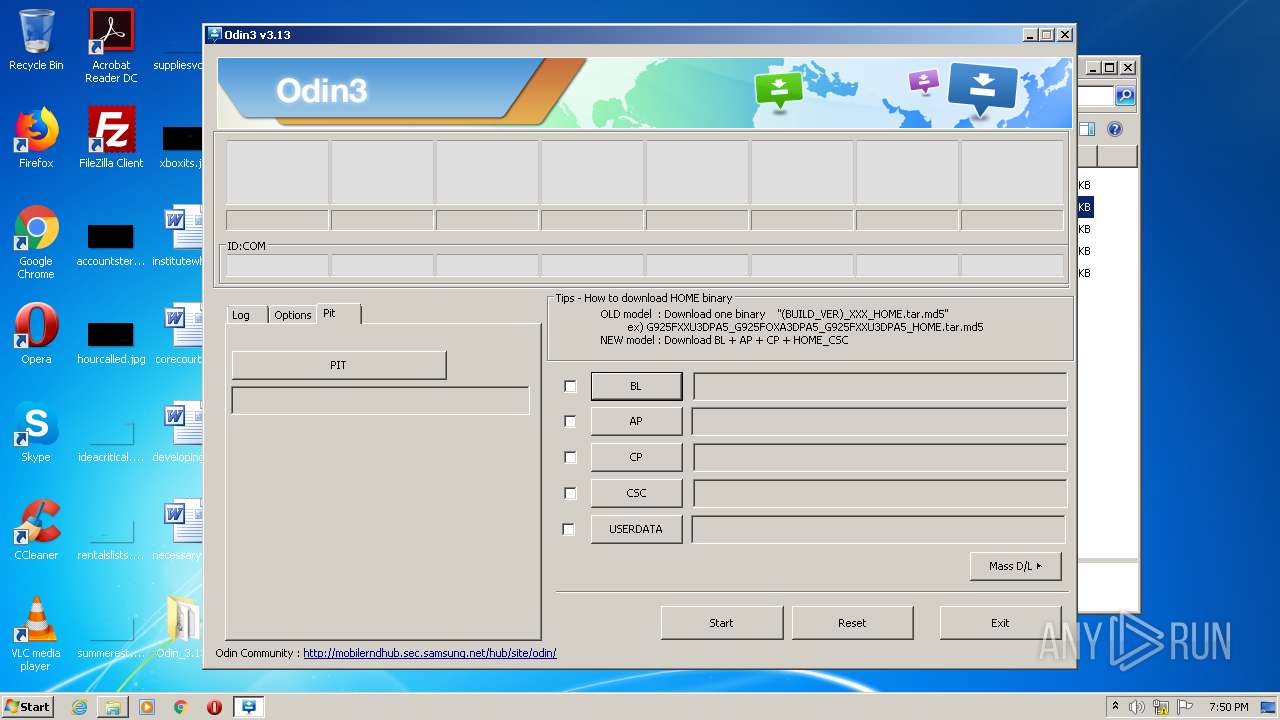Screen dimensions: 1280x720
Task: Click the help icon in Explorer window
Action: coord(1115,129)
